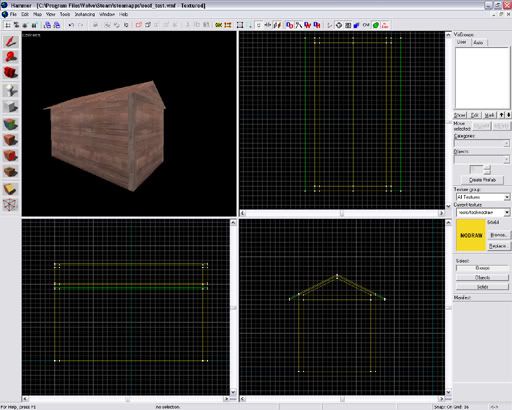Viewport: 512px width, 410px height.
Task: Click the load window state icon
Action: (x=48, y=25)
